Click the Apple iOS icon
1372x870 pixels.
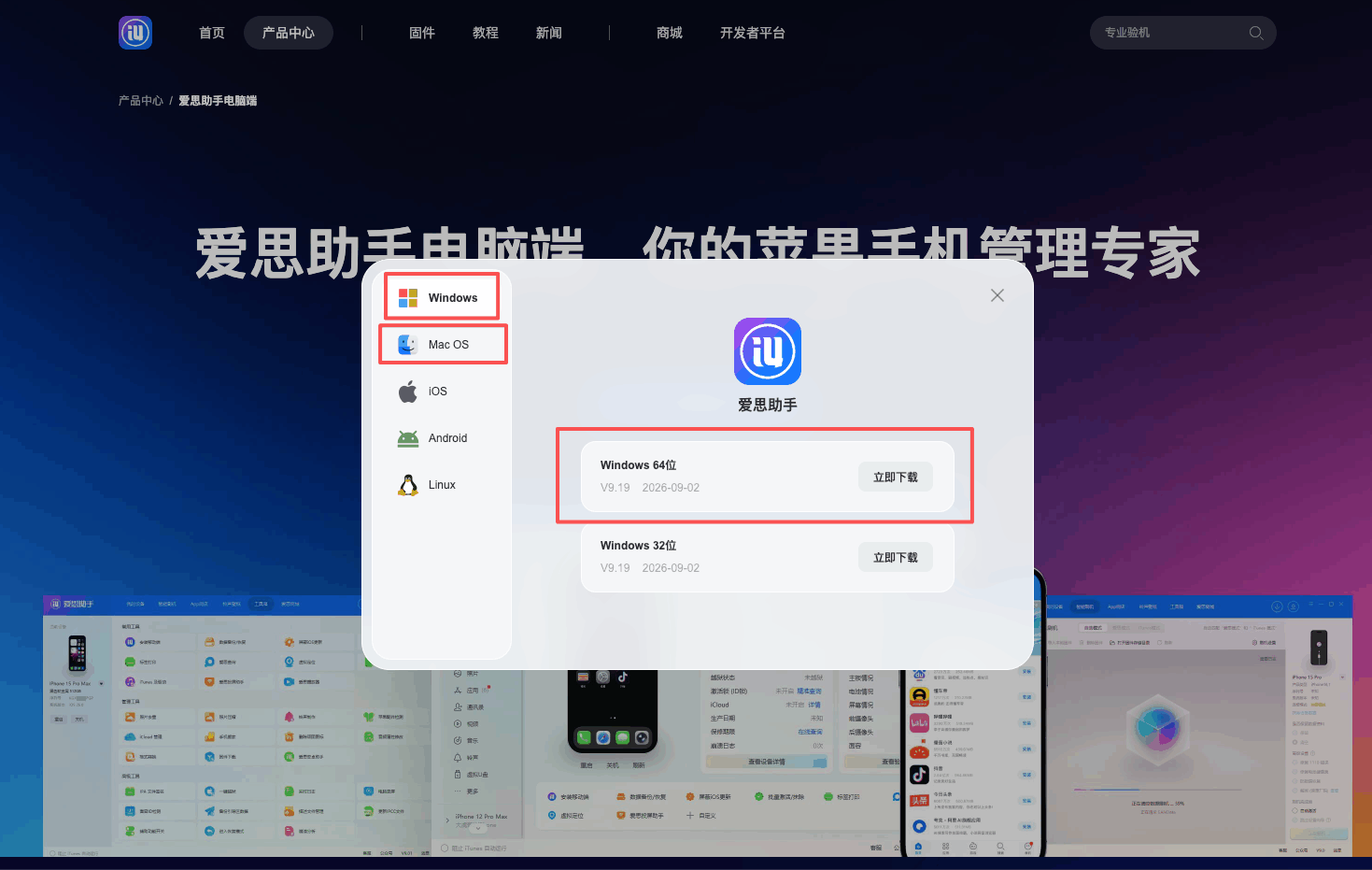(408, 392)
